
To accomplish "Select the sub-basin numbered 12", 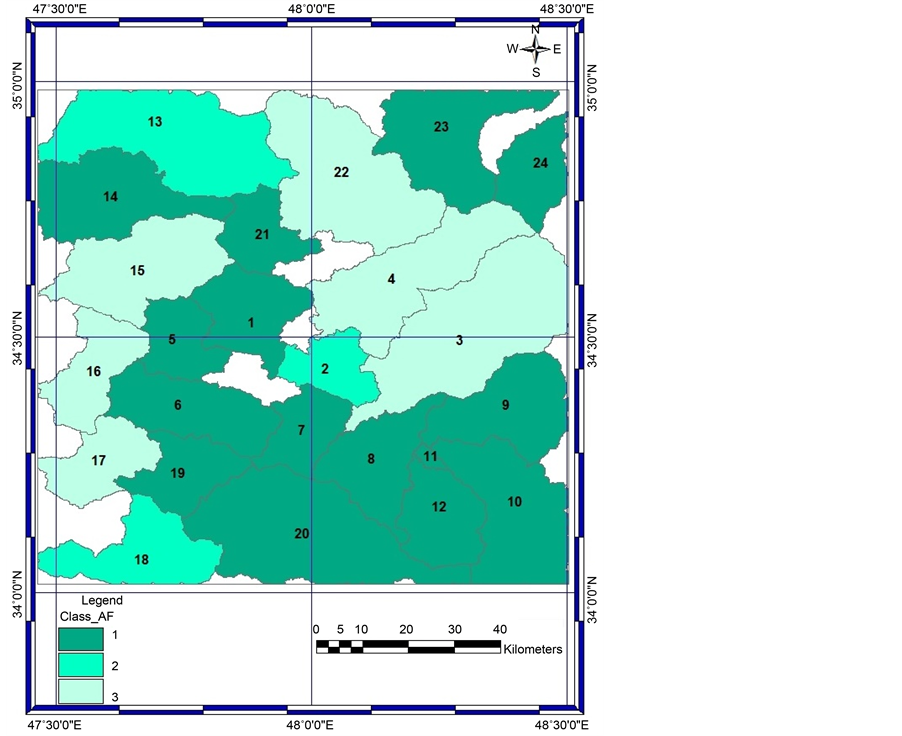I will [439, 507].
